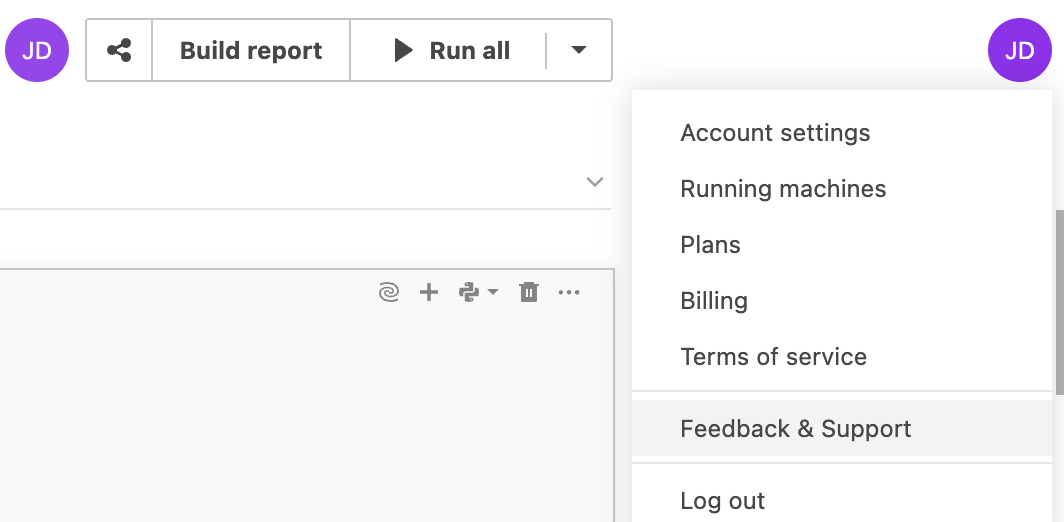Click Log out
1064x522 pixels.
tap(722, 501)
